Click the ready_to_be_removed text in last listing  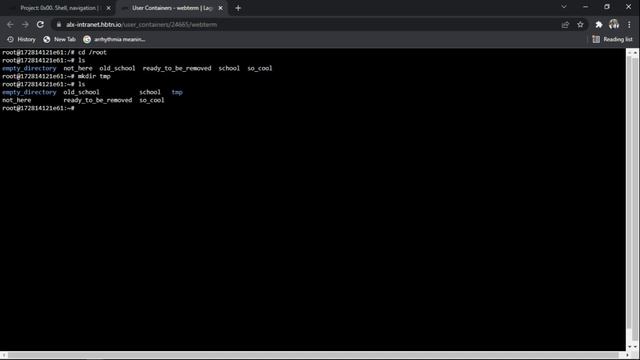tap(98, 100)
